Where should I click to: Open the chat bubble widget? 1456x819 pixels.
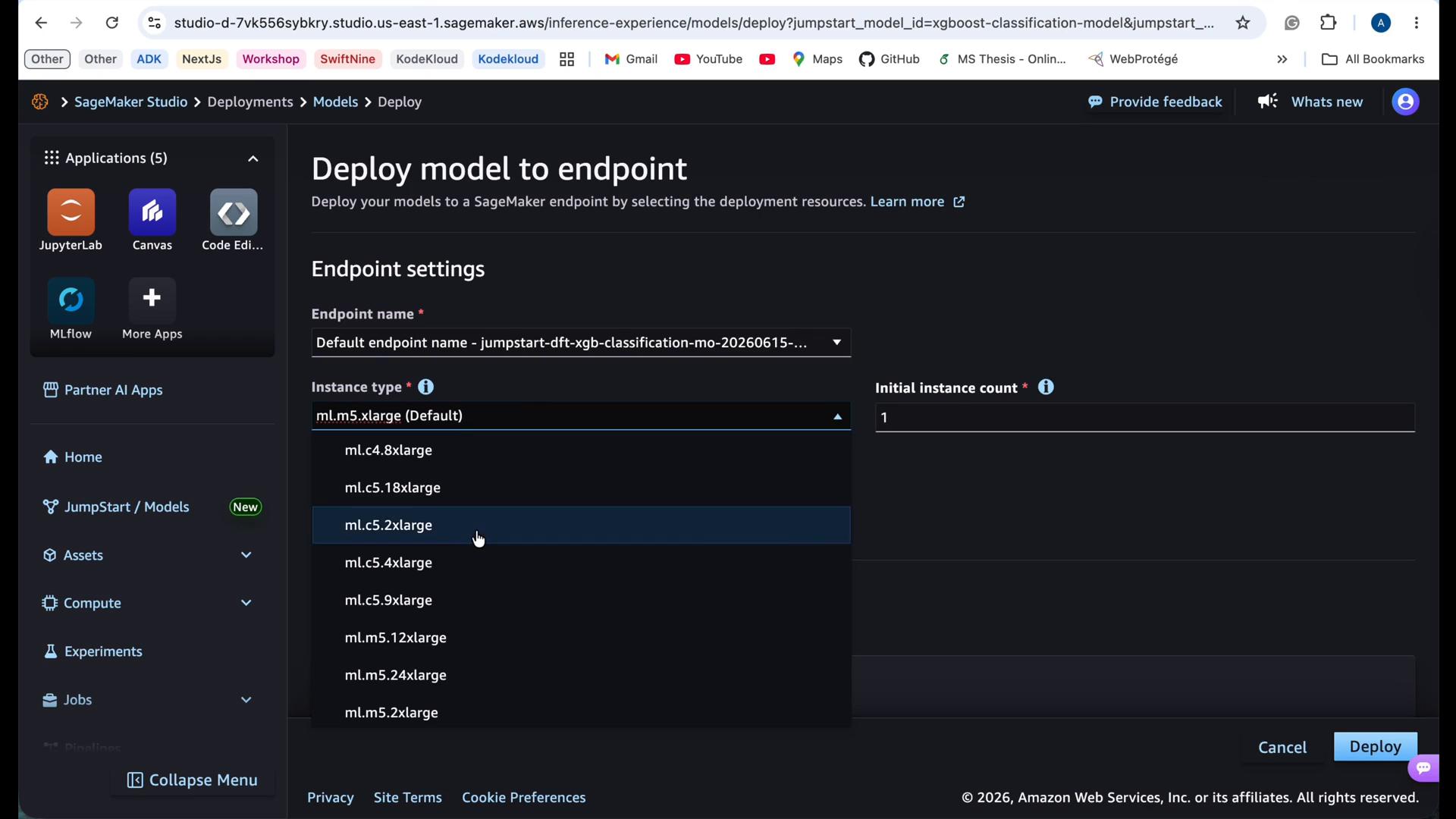tap(1423, 767)
